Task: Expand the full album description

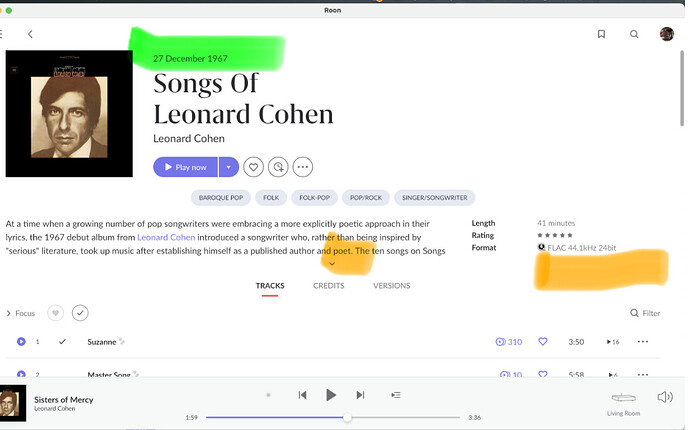Action: (x=332, y=264)
